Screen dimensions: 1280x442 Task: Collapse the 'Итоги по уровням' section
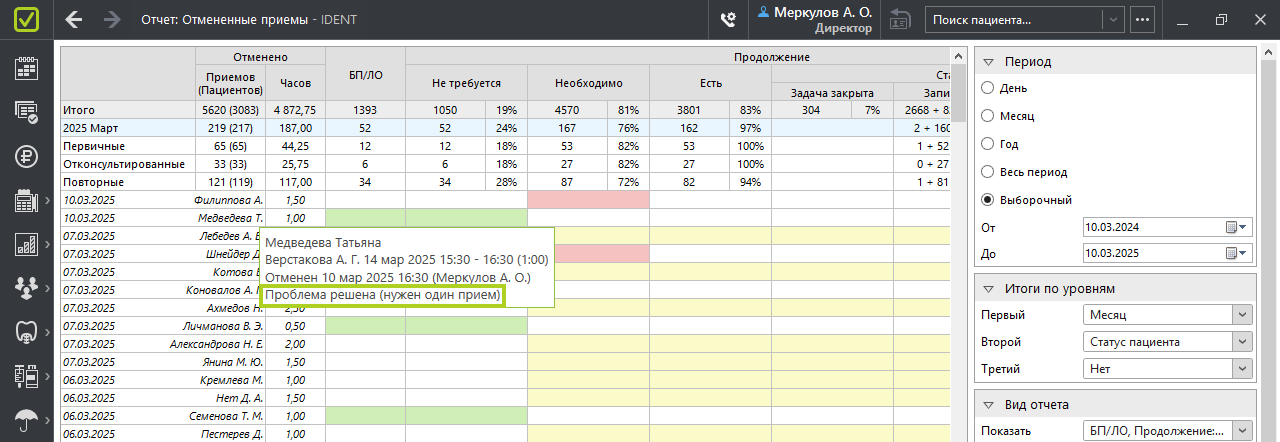coord(988,289)
